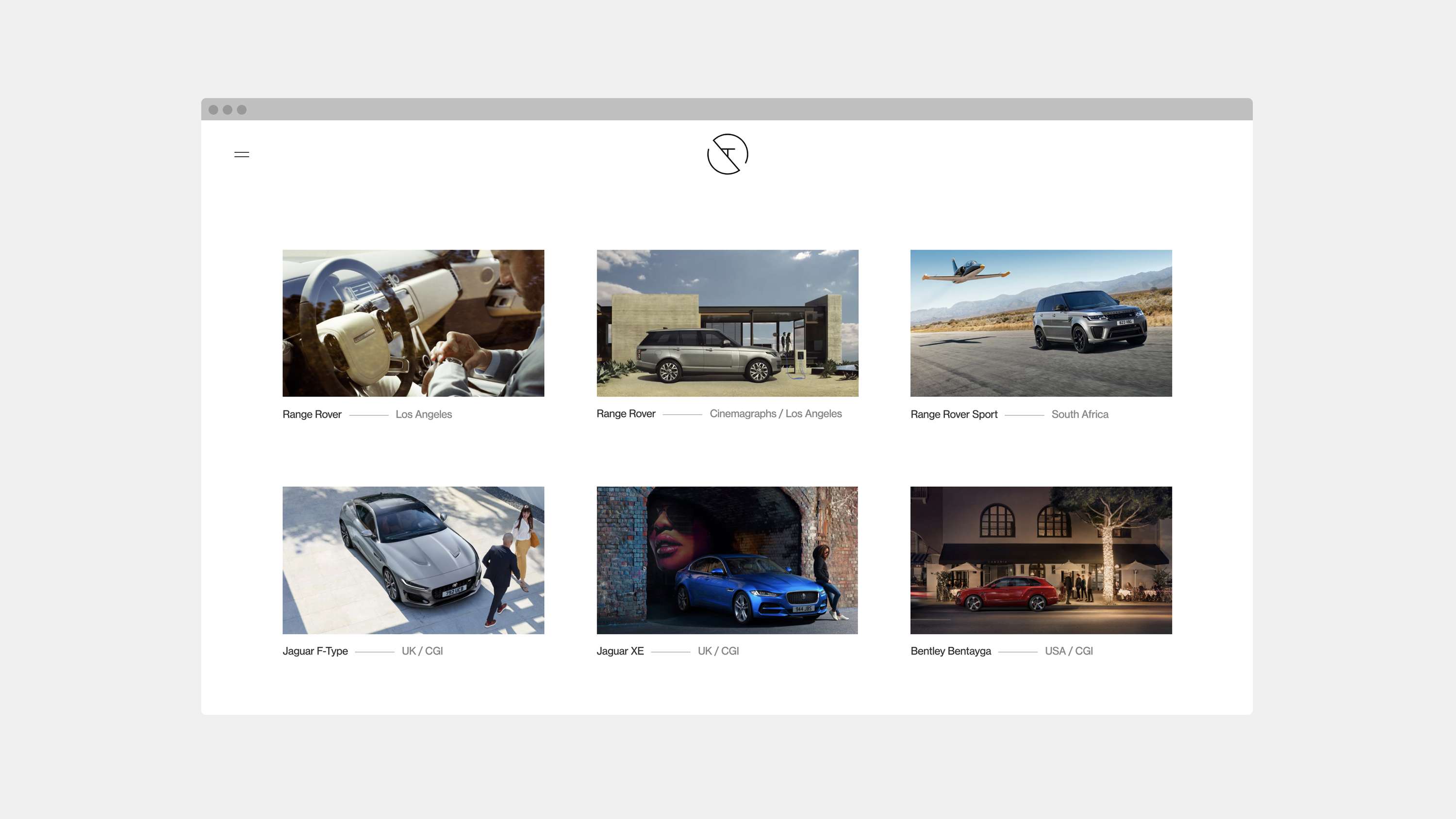Open the Range Rover interior steering wheel thumbnail
The image size is (1456, 819).
click(413, 323)
